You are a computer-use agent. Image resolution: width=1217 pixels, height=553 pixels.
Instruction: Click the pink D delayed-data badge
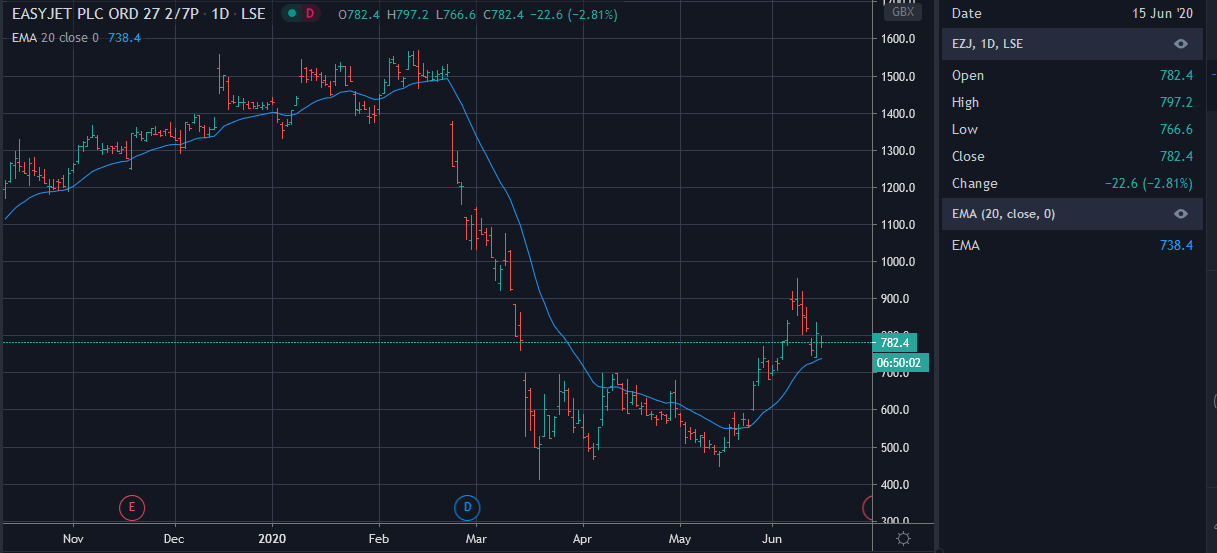[310, 14]
